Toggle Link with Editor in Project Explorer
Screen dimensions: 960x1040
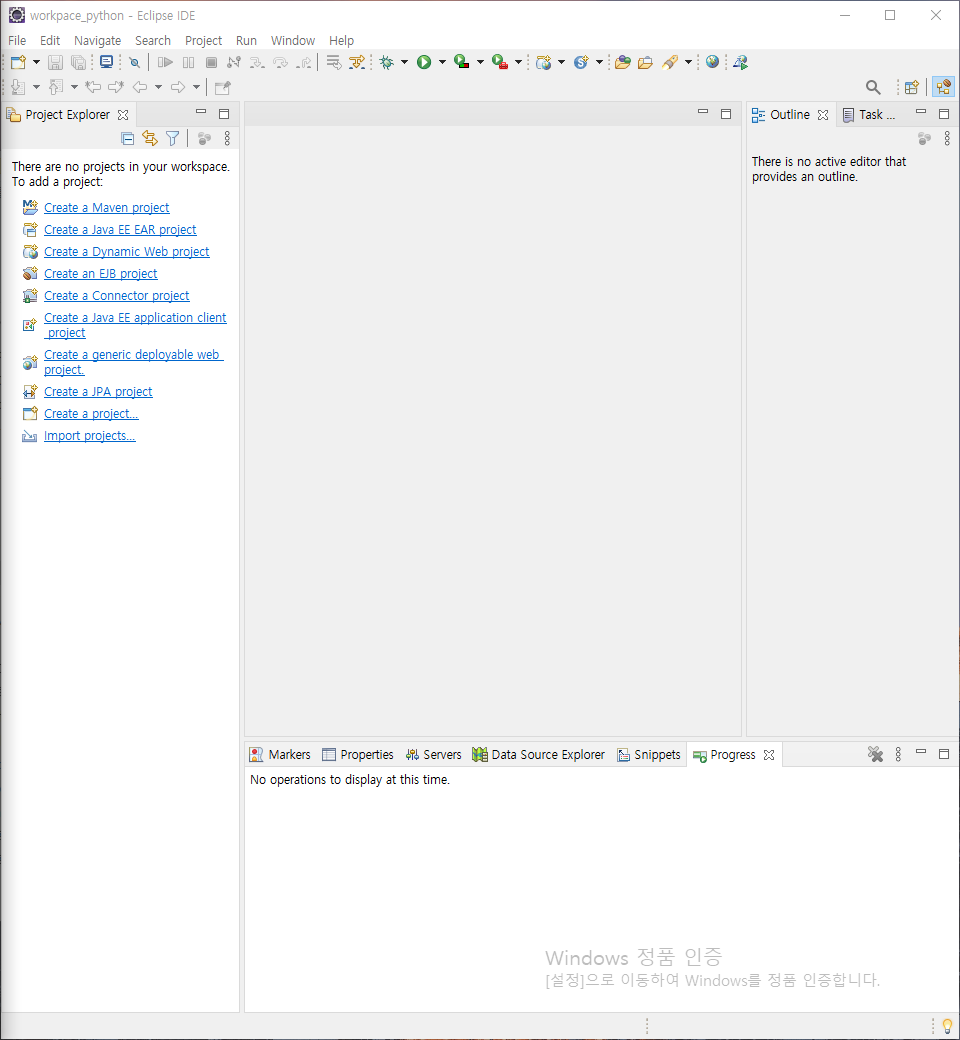150,138
